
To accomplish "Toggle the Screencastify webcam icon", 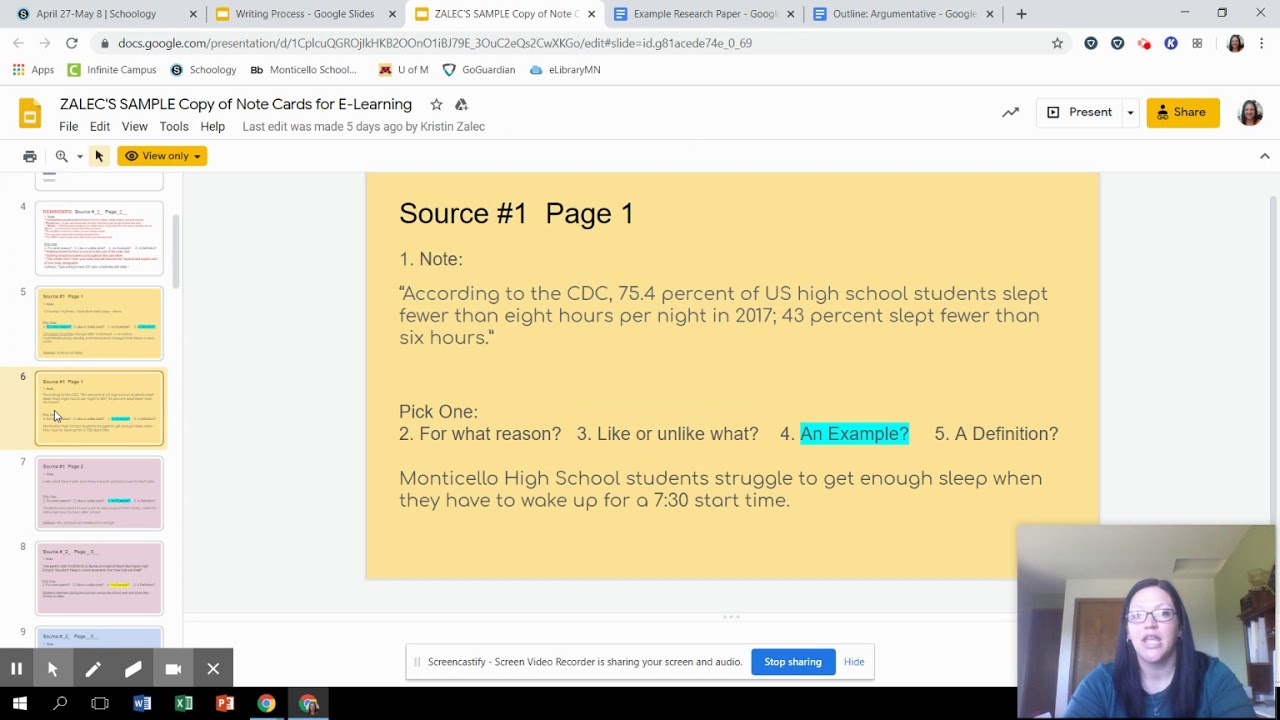I will (x=173, y=669).
